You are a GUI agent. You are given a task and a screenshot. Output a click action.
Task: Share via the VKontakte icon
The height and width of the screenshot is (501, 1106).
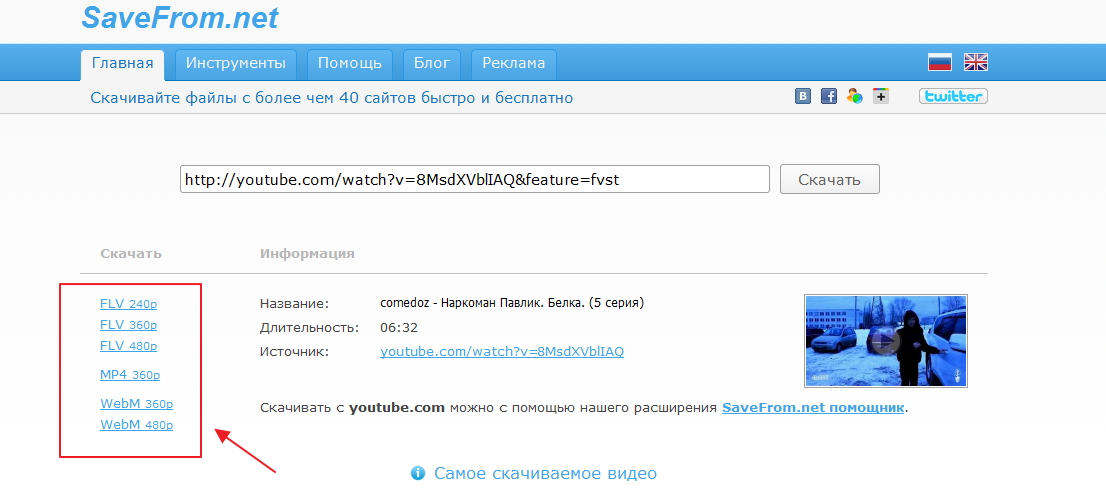802,97
